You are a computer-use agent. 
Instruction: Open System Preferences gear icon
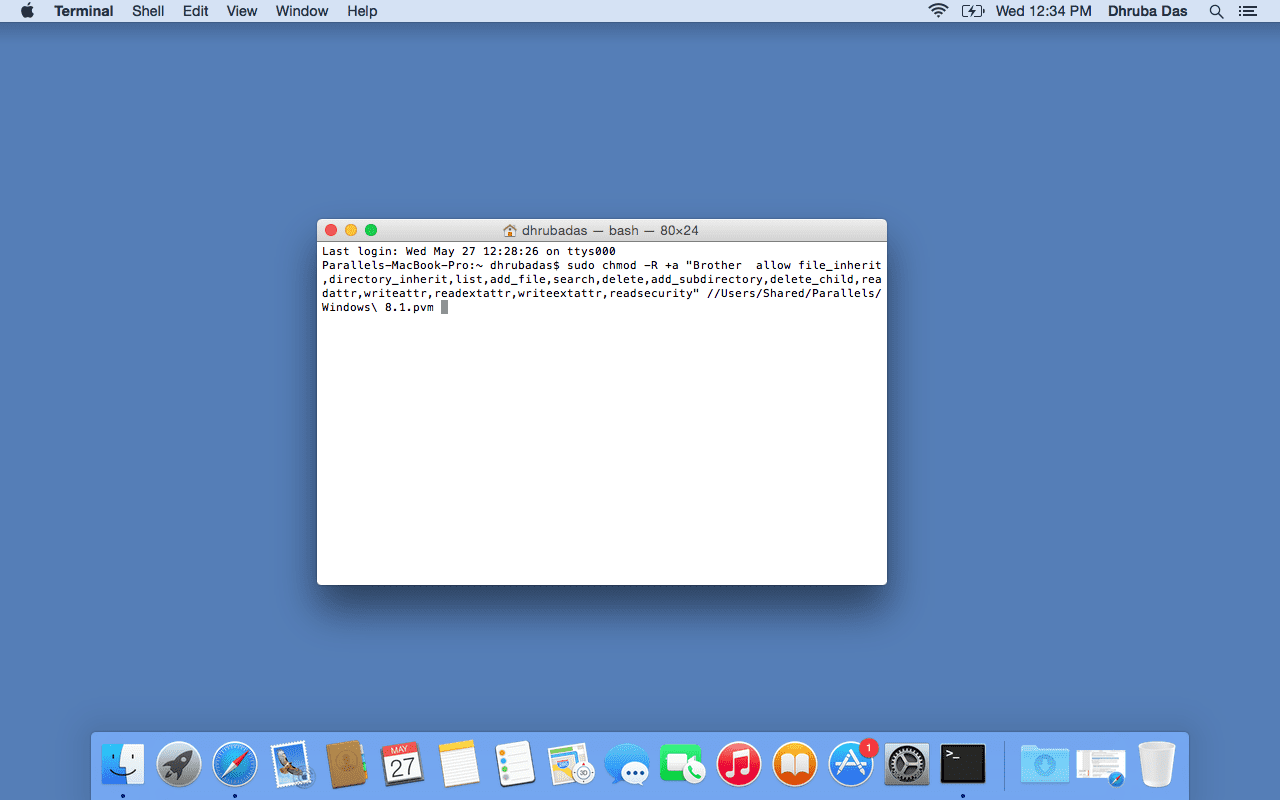pyautogui.click(x=907, y=766)
